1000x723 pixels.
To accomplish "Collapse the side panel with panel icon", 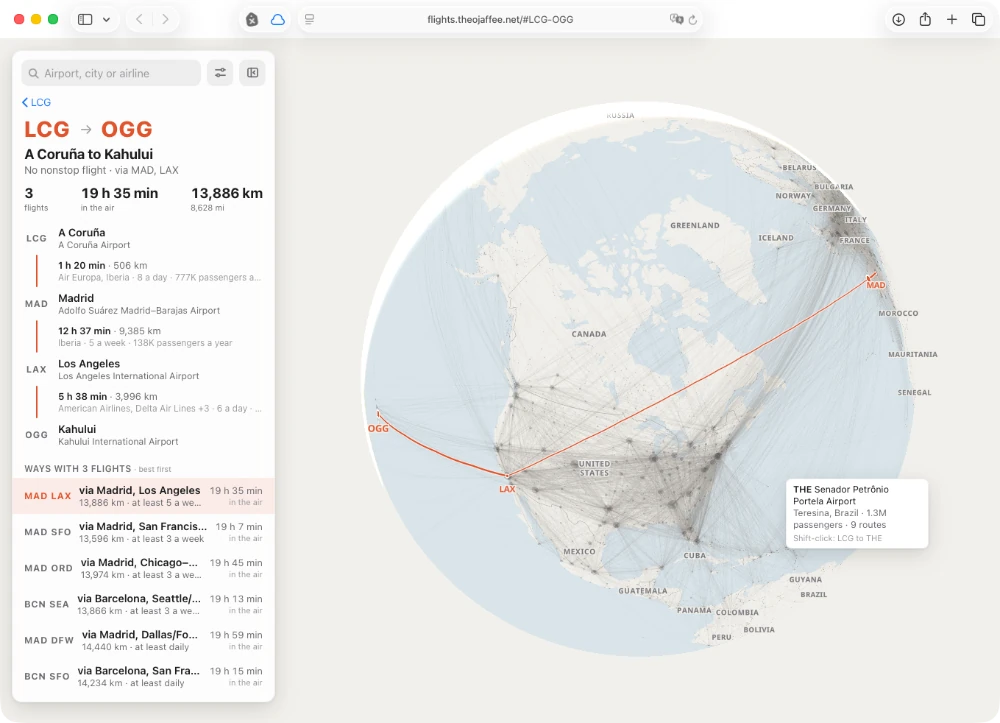I will coord(253,73).
